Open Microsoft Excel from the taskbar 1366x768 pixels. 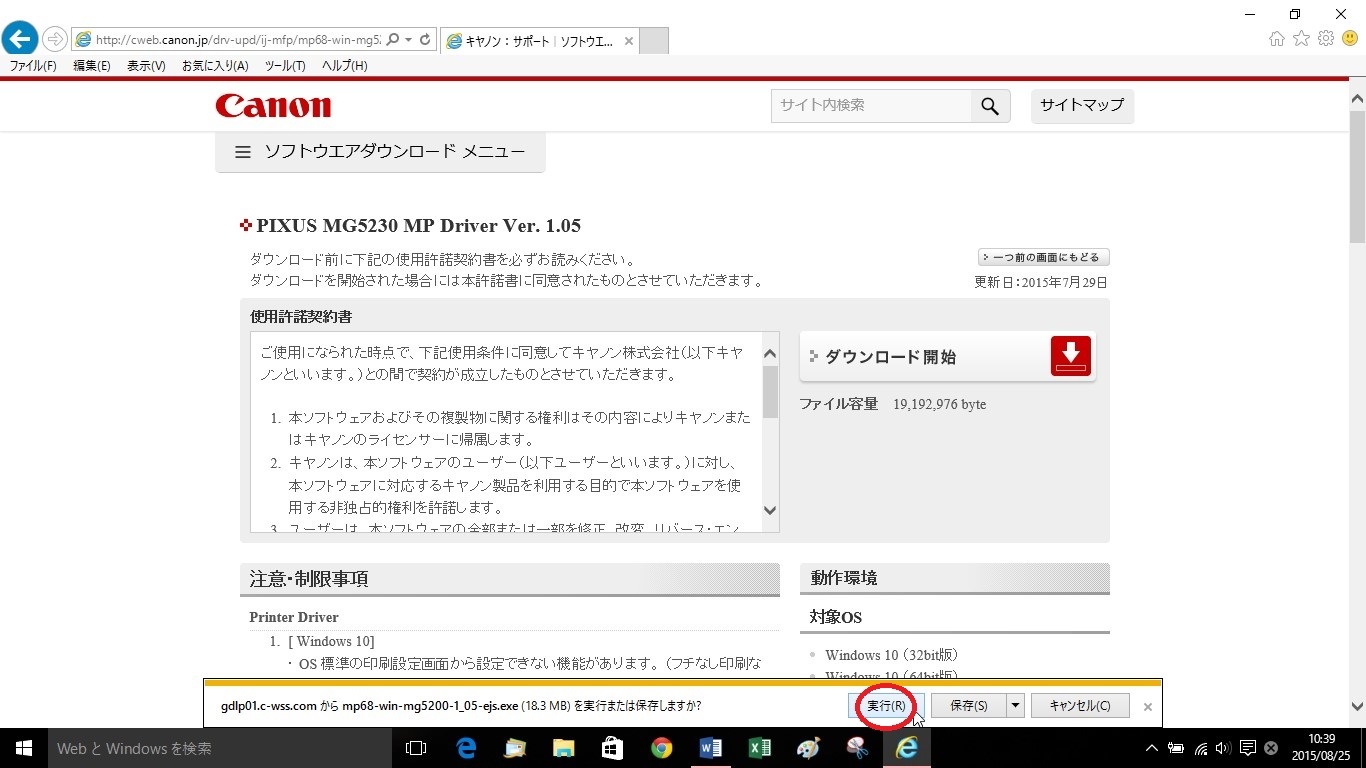tap(760, 748)
